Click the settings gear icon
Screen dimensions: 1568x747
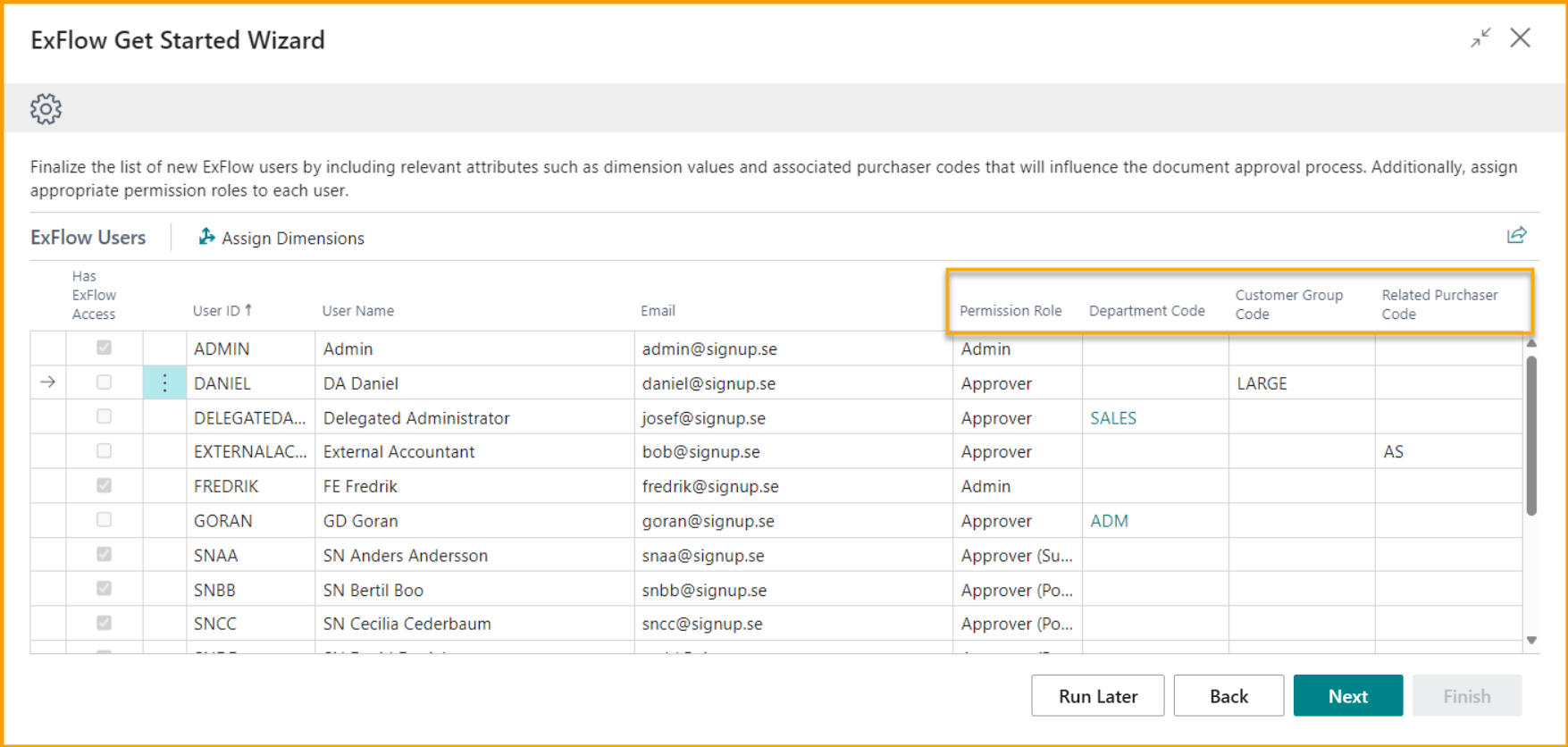point(46,109)
